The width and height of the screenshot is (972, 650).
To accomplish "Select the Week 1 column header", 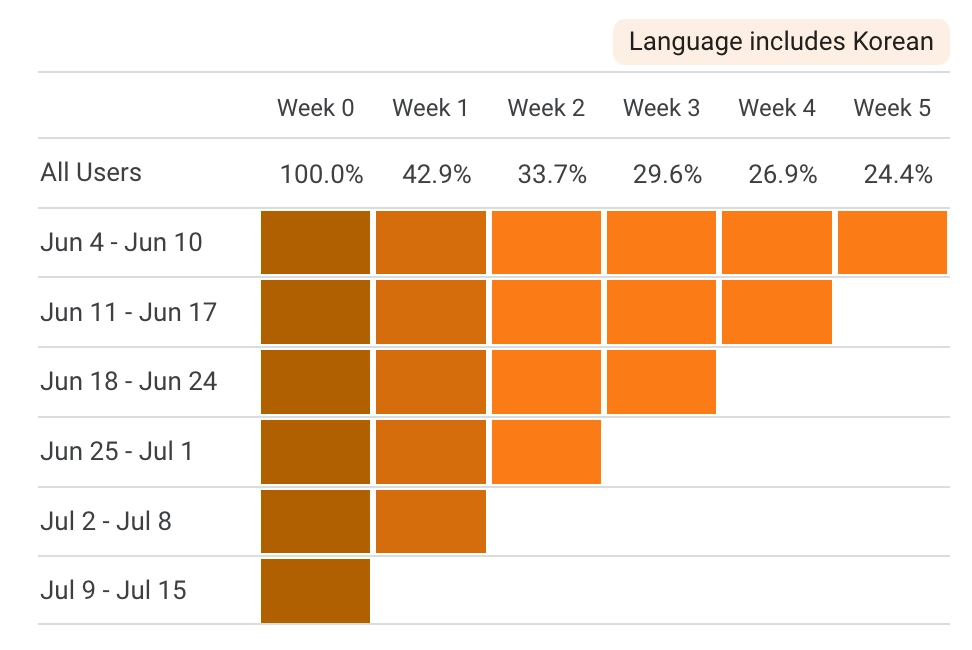I will pyautogui.click(x=430, y=108).
